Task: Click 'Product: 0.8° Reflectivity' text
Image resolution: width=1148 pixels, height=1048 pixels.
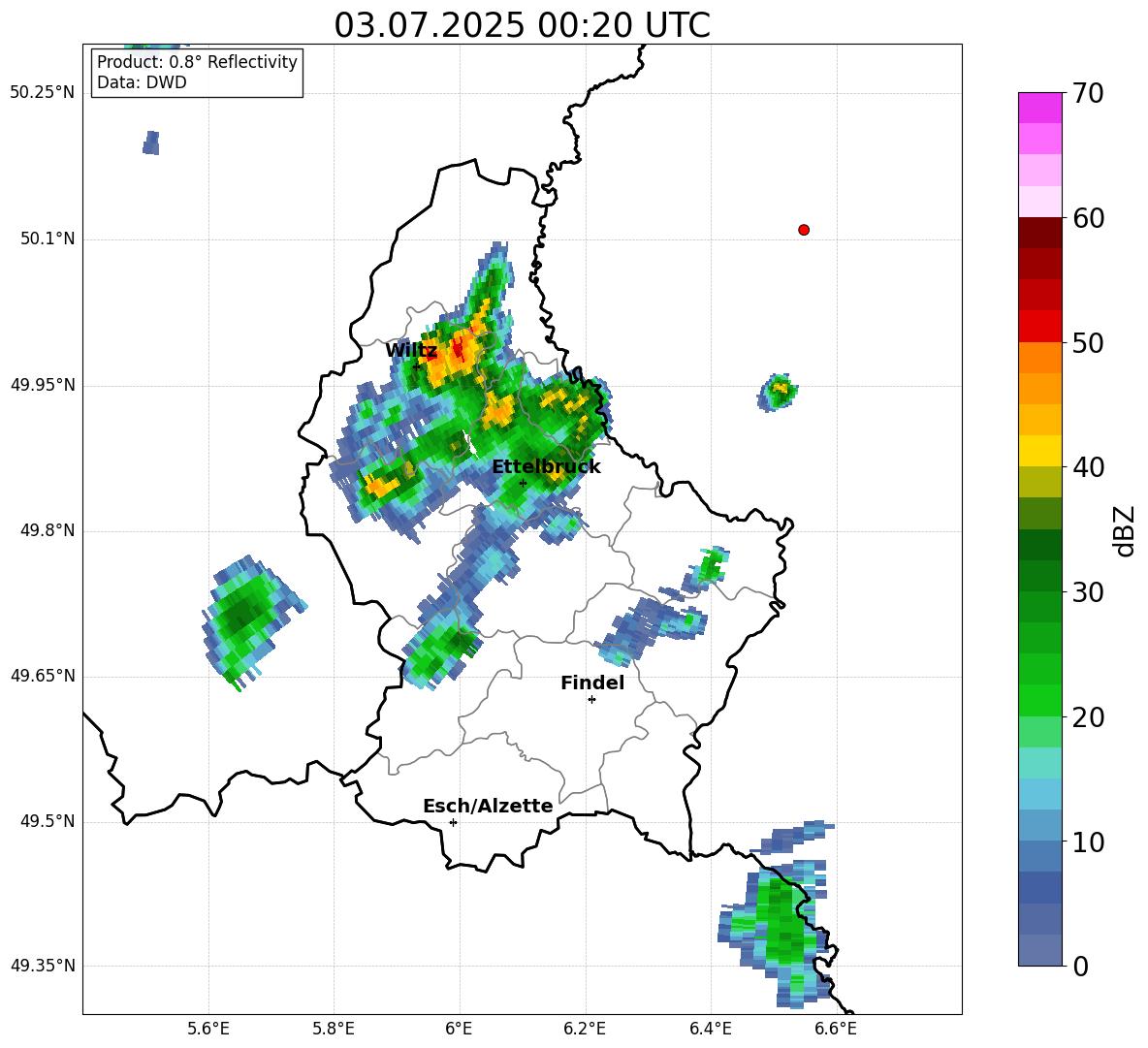Action: pyautogui.click(x=197, y=61)
